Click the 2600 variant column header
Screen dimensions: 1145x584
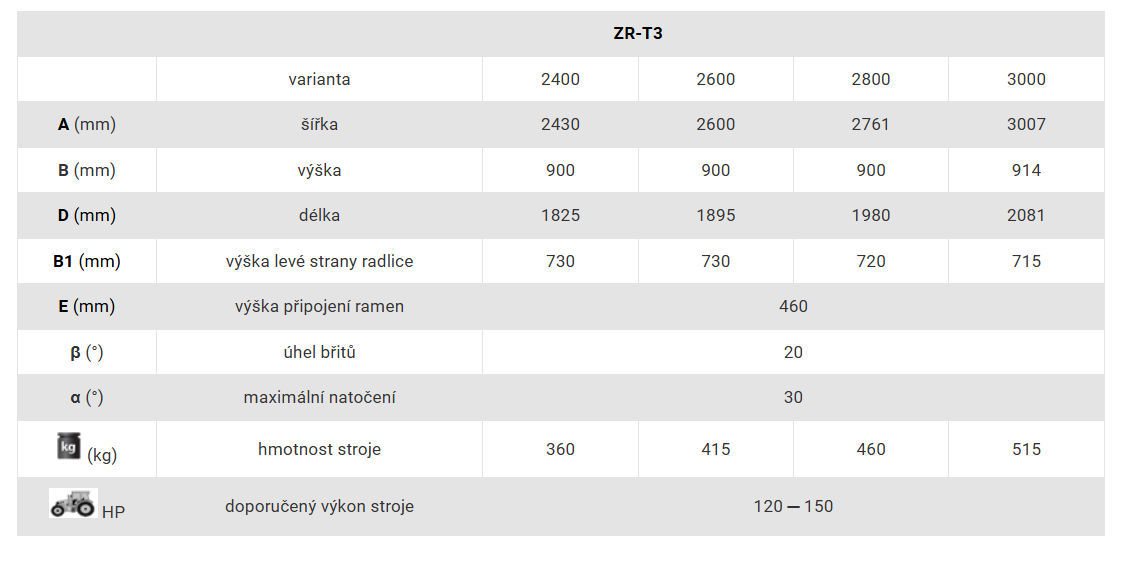716,79
